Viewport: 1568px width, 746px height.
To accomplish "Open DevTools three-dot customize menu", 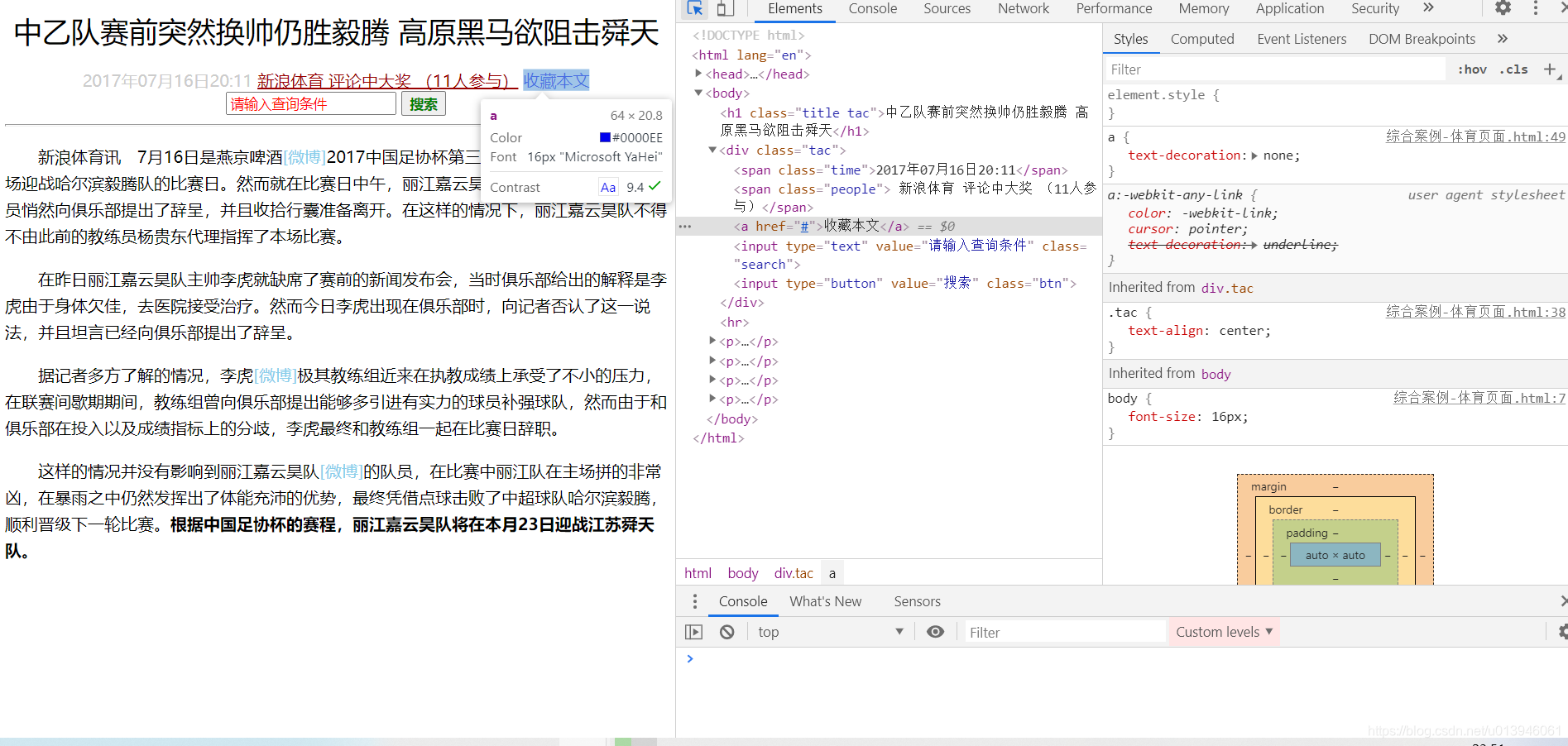I will (x=1536, y=8).
